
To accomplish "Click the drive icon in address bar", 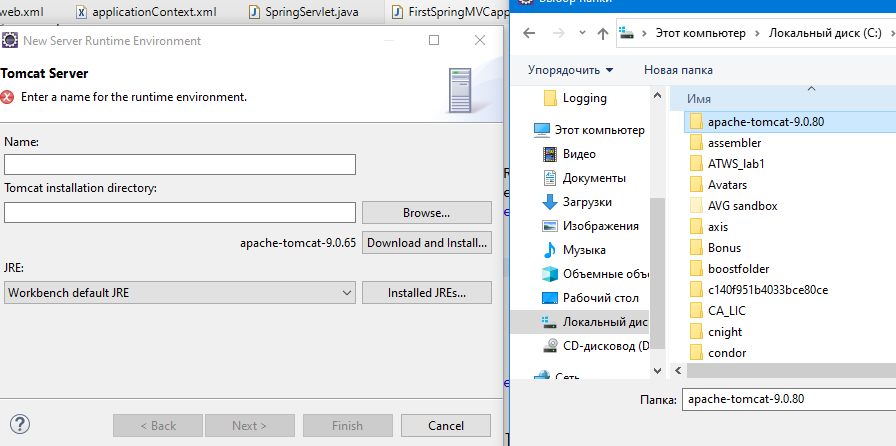I will (x=627, y=33).
